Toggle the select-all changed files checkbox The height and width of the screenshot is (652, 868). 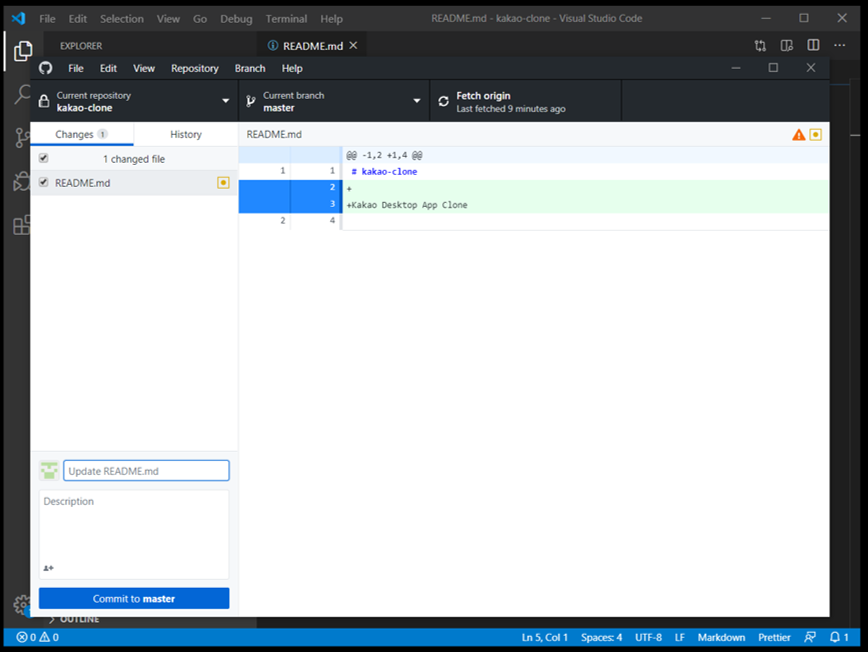[x=44, y=158]
